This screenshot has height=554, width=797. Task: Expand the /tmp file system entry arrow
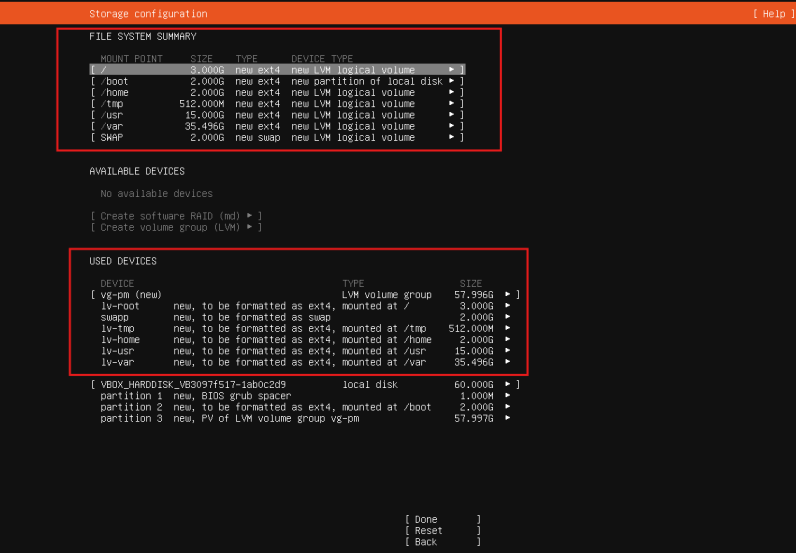click(x=452, y=104)
